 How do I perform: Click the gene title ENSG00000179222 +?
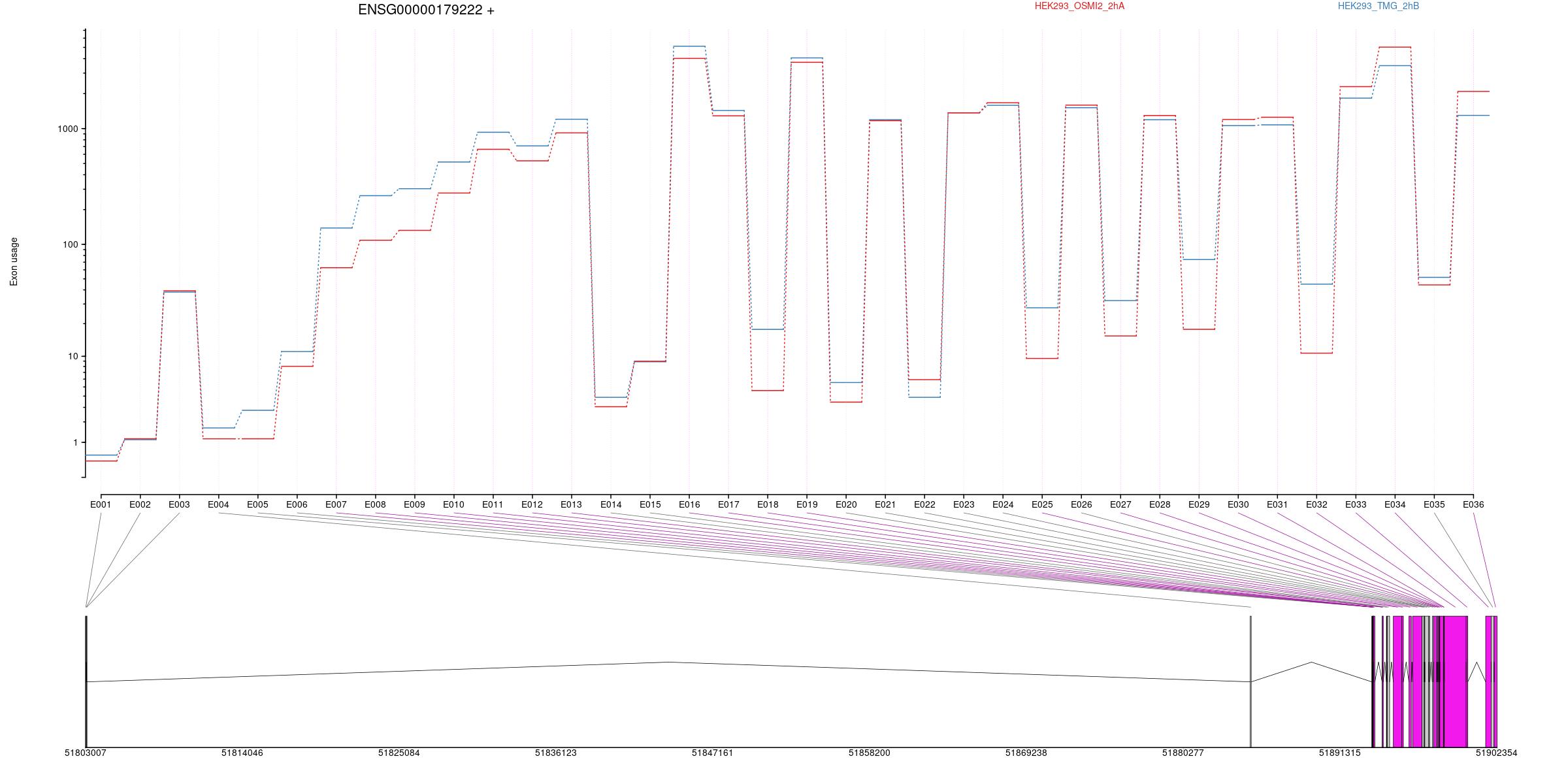coord(426,10)
